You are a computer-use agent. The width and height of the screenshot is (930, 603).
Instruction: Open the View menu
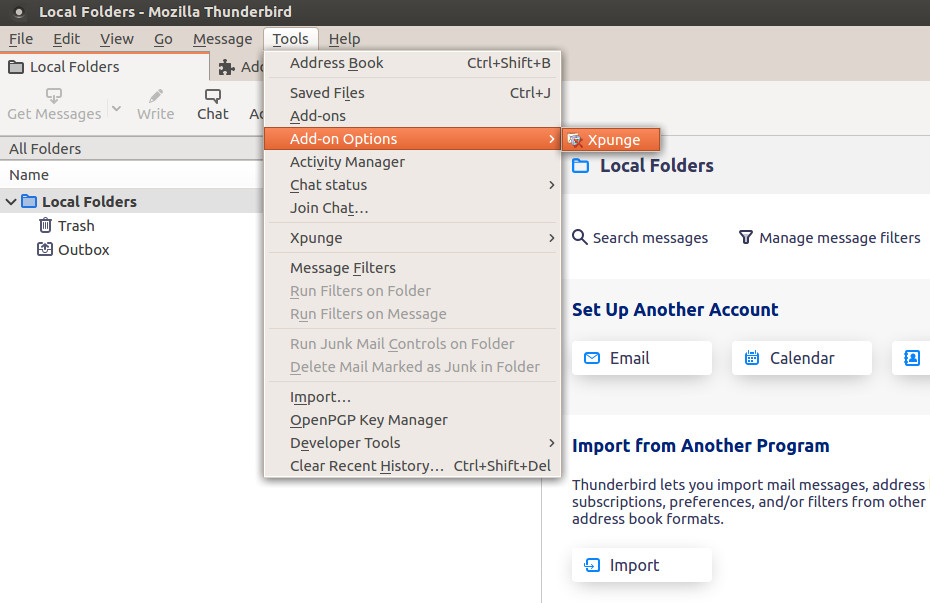click(x=117, y=39)
